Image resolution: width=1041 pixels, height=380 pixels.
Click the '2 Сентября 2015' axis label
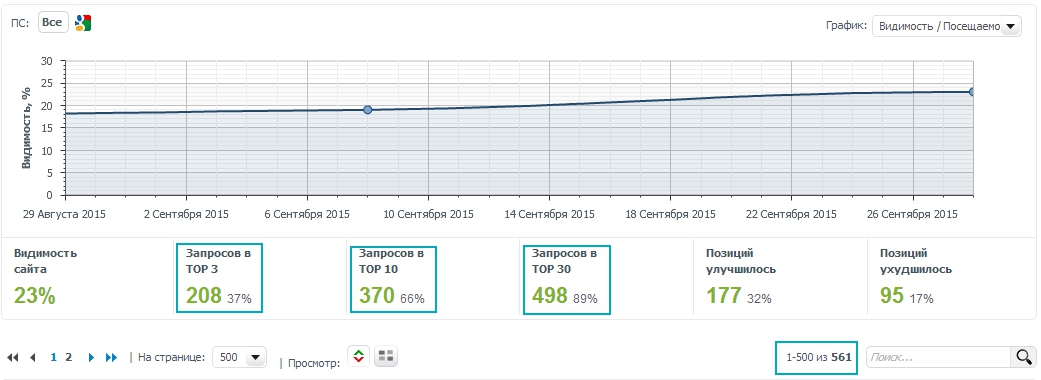pyautogui.click(x=186, y=215)
